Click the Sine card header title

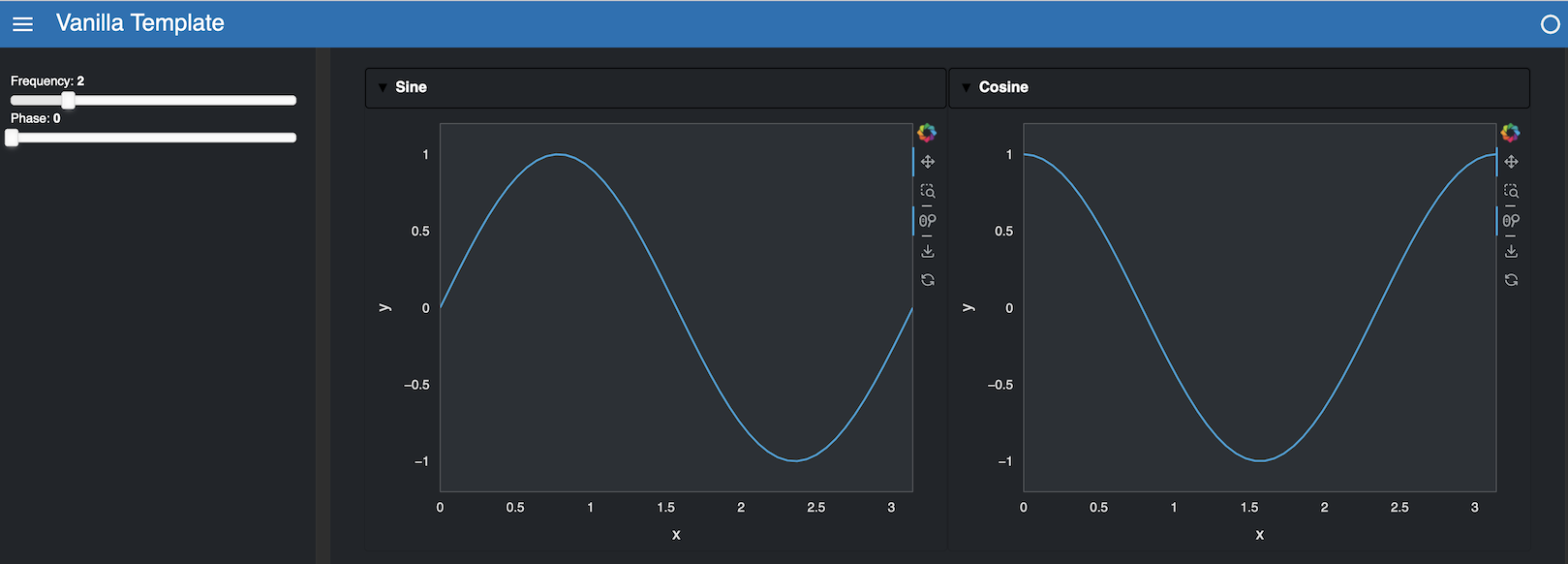tap(411, 87)
